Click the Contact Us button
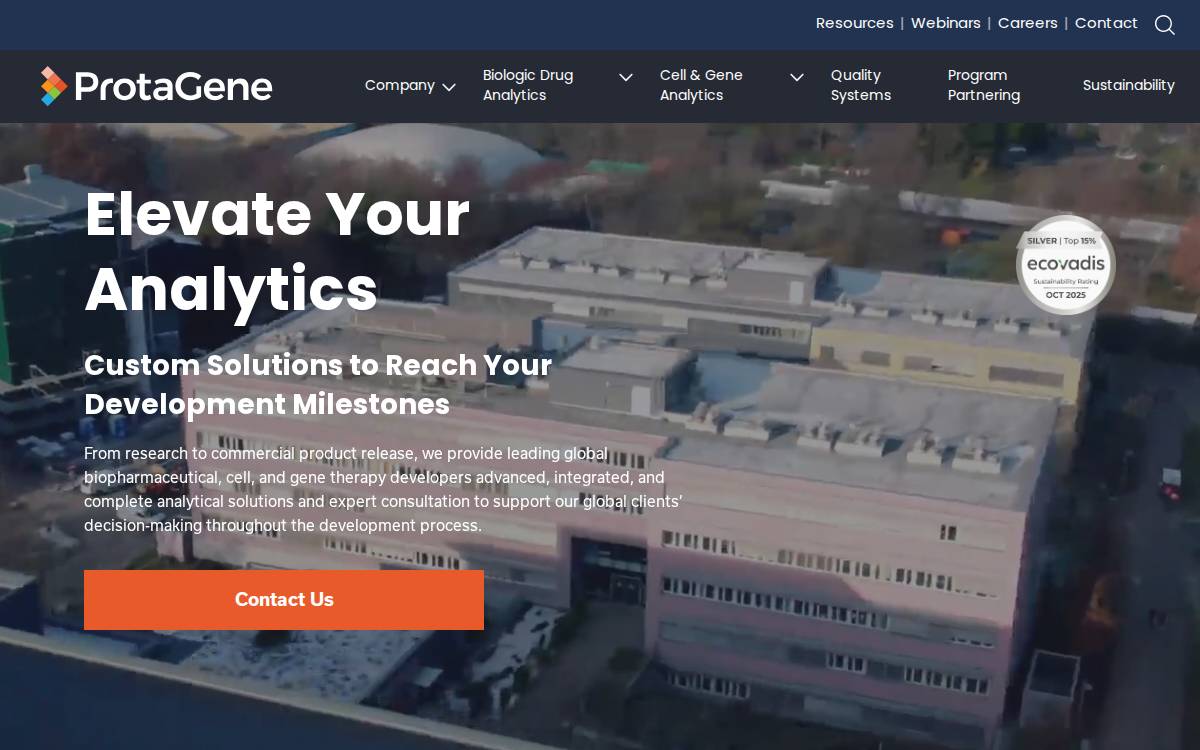Screen dimensions: 1200x750 pos(284,600)
